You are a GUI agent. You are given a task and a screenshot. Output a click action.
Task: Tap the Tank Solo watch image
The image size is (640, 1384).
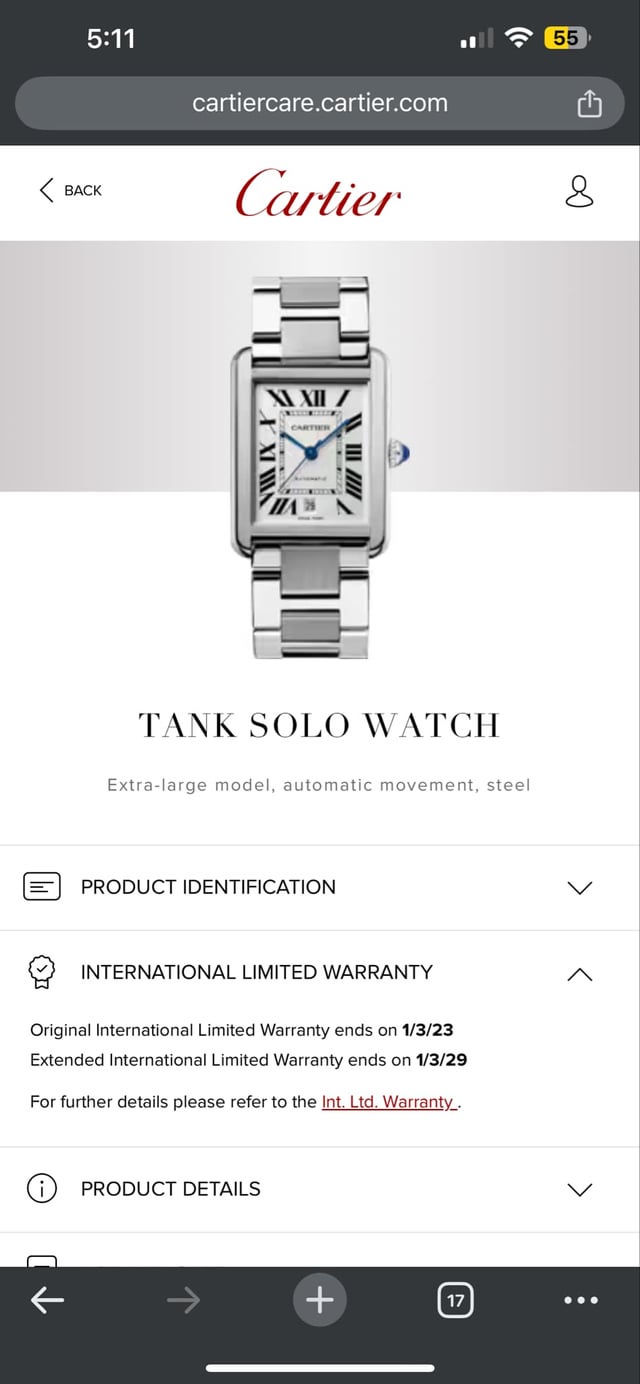pyautogui.click(x=320, y=467)
